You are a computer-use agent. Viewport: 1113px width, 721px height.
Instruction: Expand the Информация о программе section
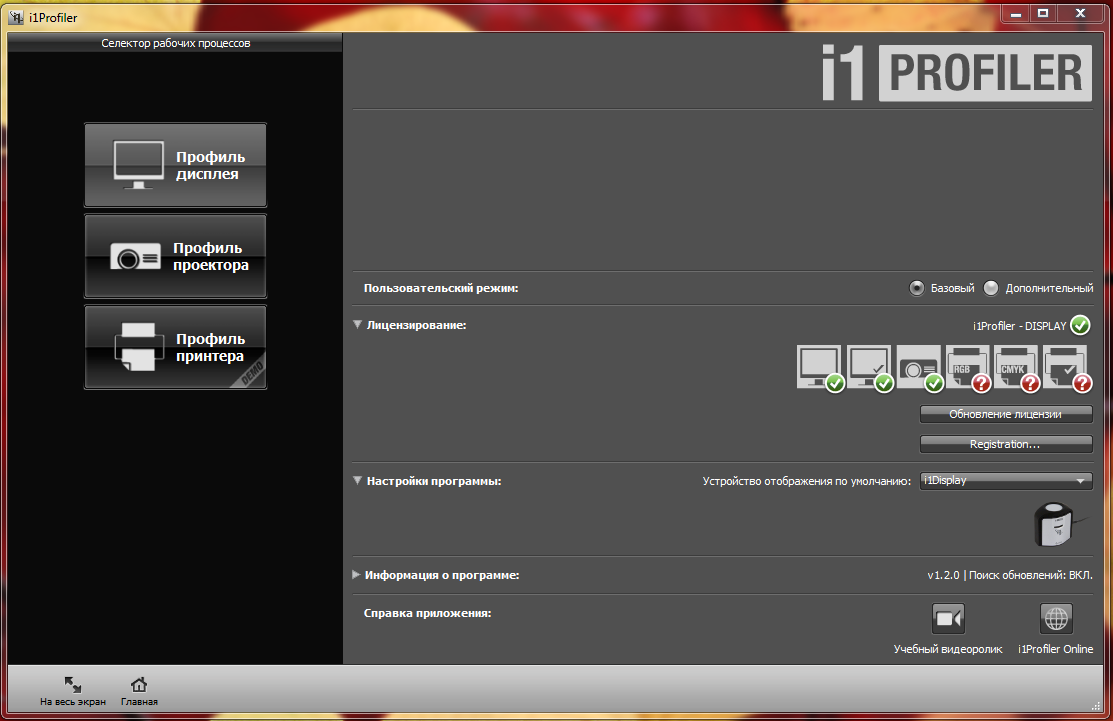click(x=356, y=575)
